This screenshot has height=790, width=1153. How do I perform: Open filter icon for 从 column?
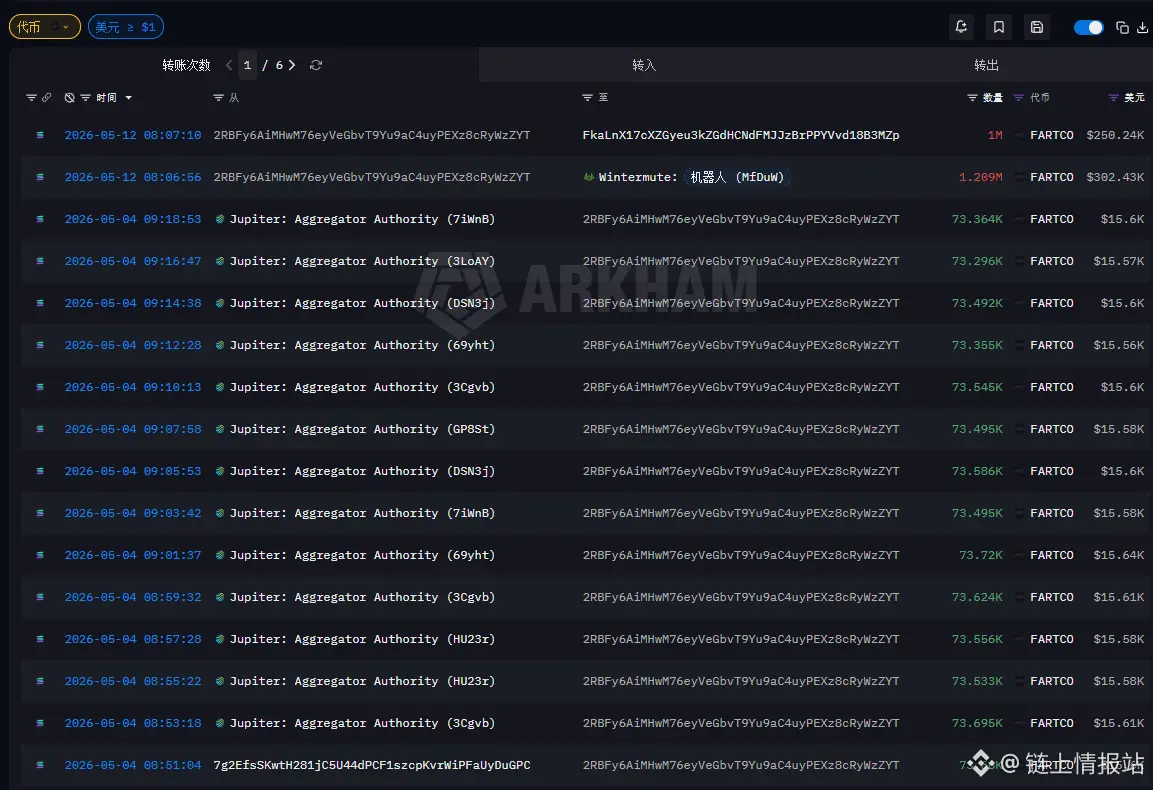218,97
